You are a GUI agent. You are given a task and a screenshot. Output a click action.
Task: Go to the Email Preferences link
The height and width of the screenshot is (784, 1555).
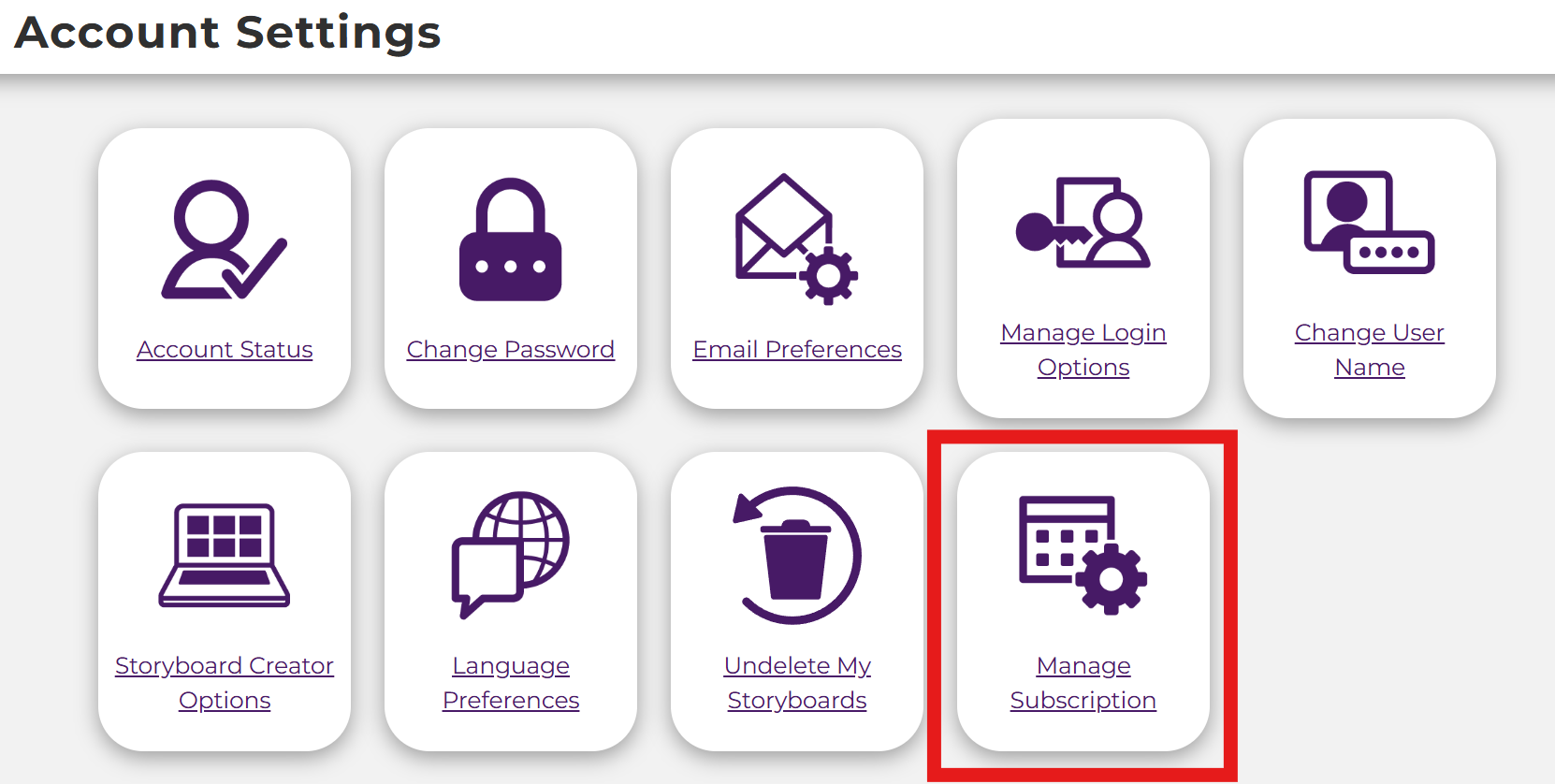797,349
